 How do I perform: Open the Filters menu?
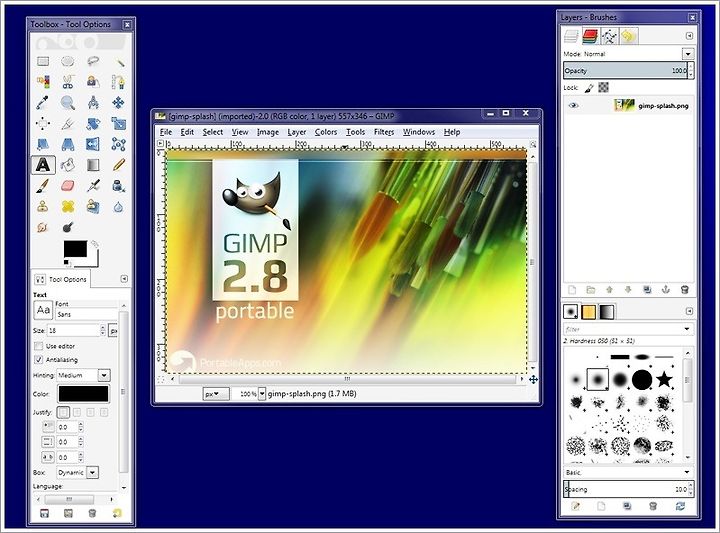click(x=384, y=132)
